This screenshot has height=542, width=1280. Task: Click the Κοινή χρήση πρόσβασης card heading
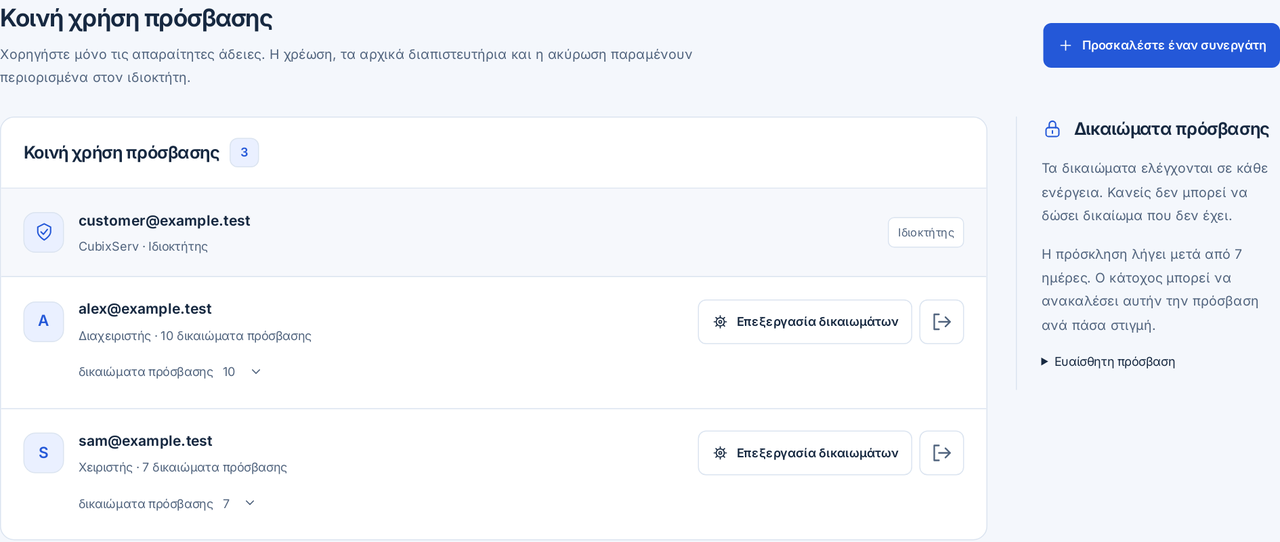[122, 152]
